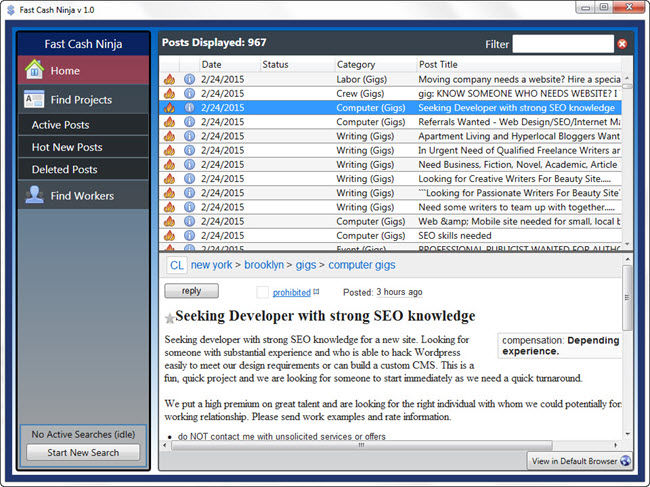Open Hot New Posts in the sidebar

[67, 147]
